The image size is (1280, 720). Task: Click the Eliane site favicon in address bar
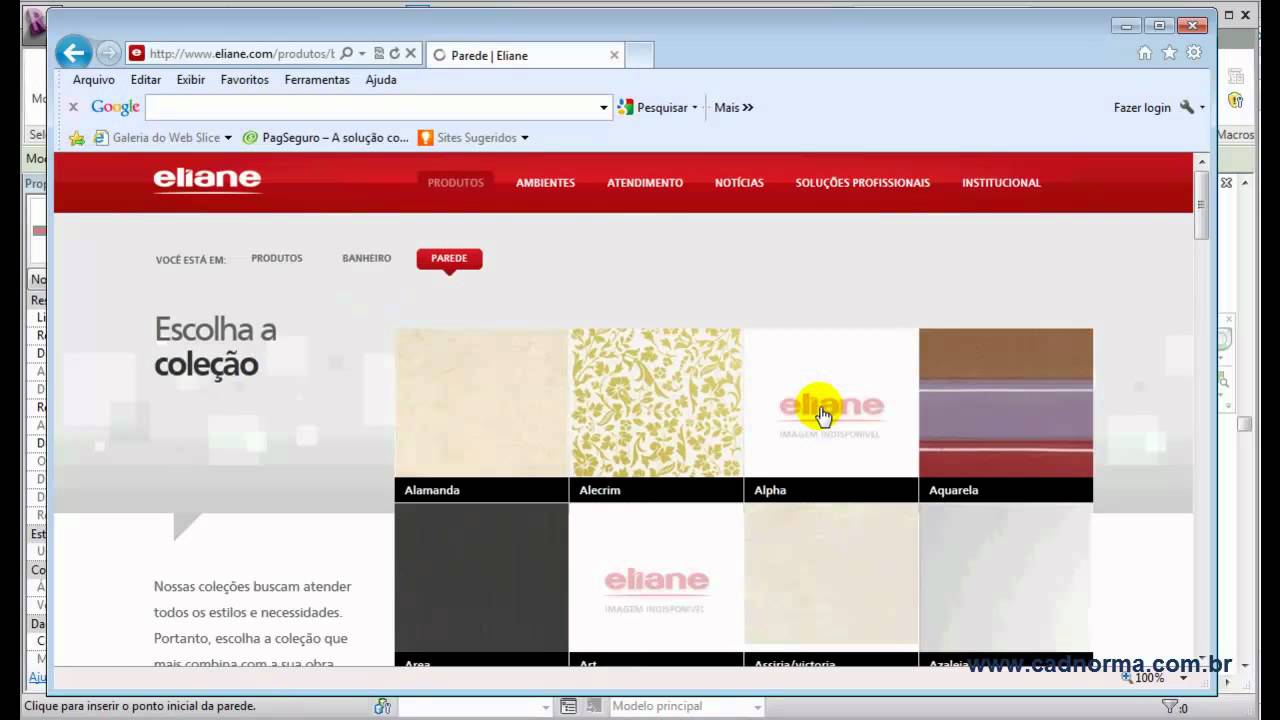pos(136,54)
